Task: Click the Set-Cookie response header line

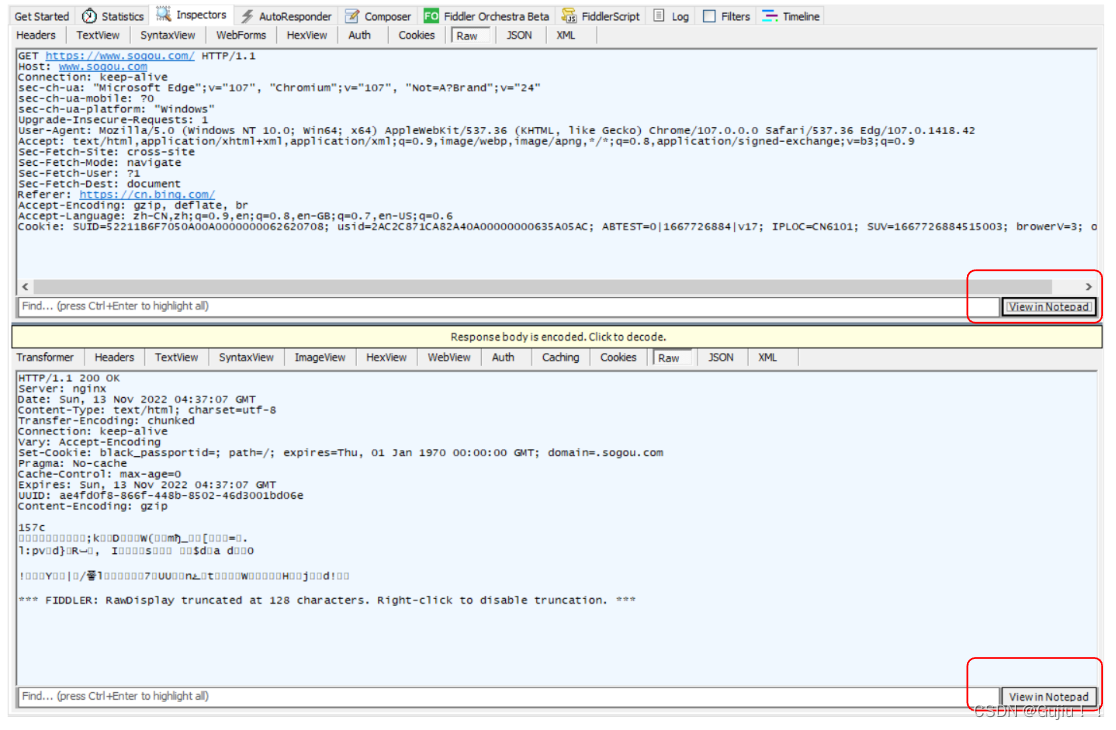Action: tap(340, 453)
